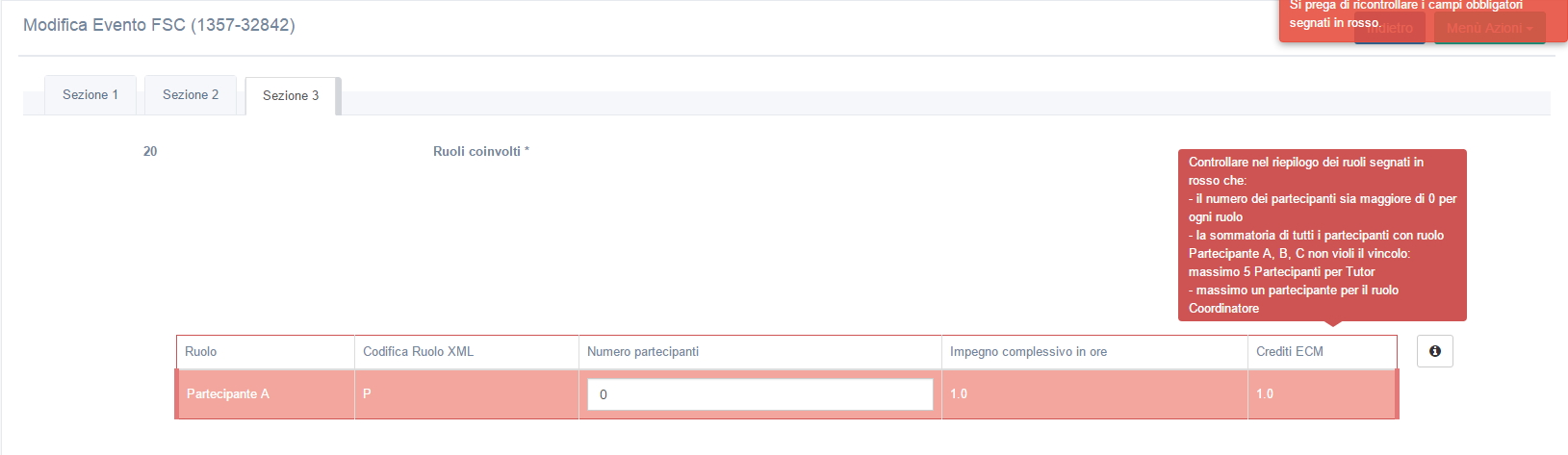Screen dimensions: 1568x455
Task: Click the Crediti ECM column header
Action: point(1289,352)
